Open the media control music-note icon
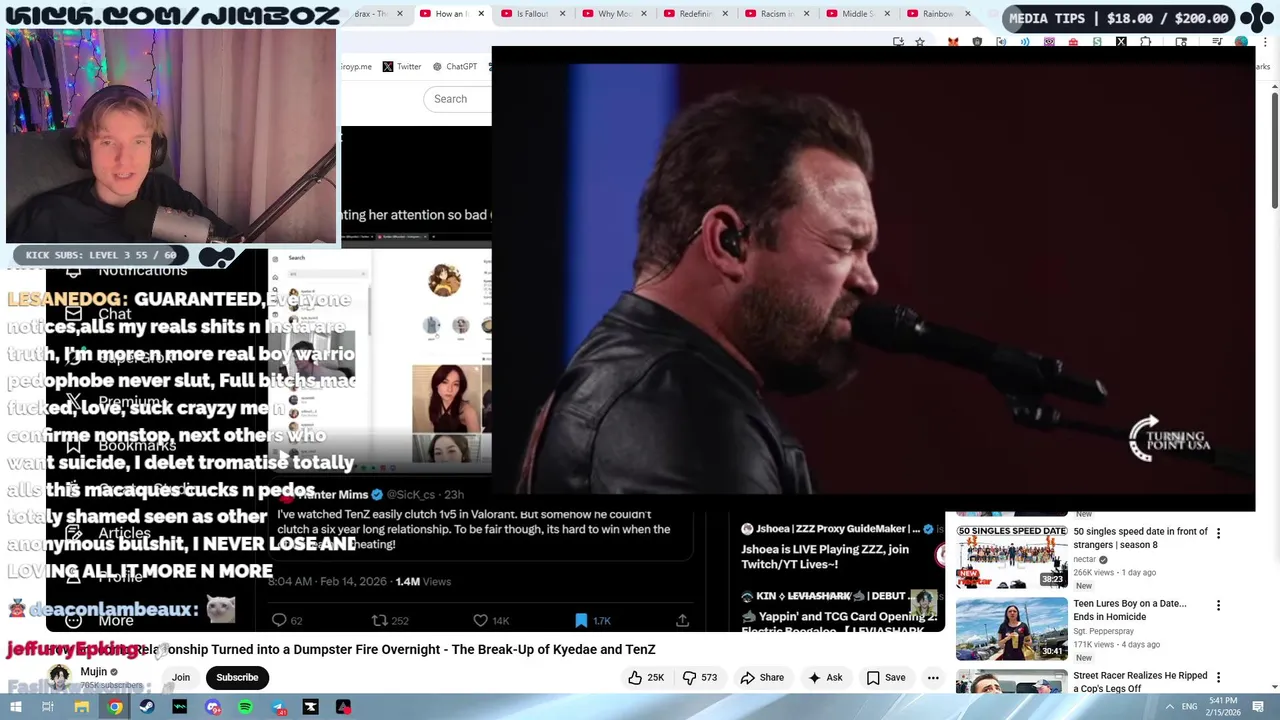 [1217, 42]
